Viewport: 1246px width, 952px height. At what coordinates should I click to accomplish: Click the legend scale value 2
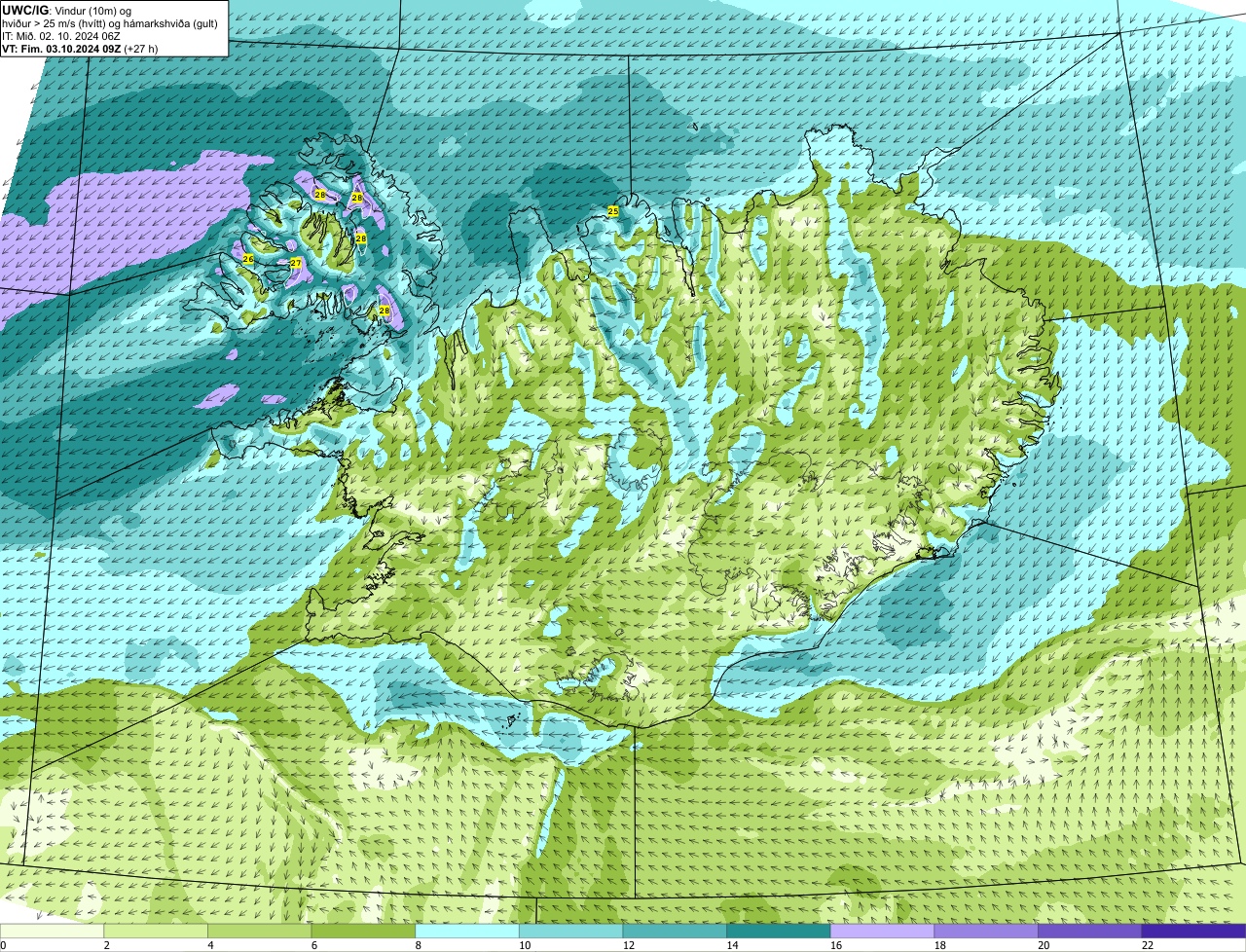pyautogui.click(x=106, y=945)
